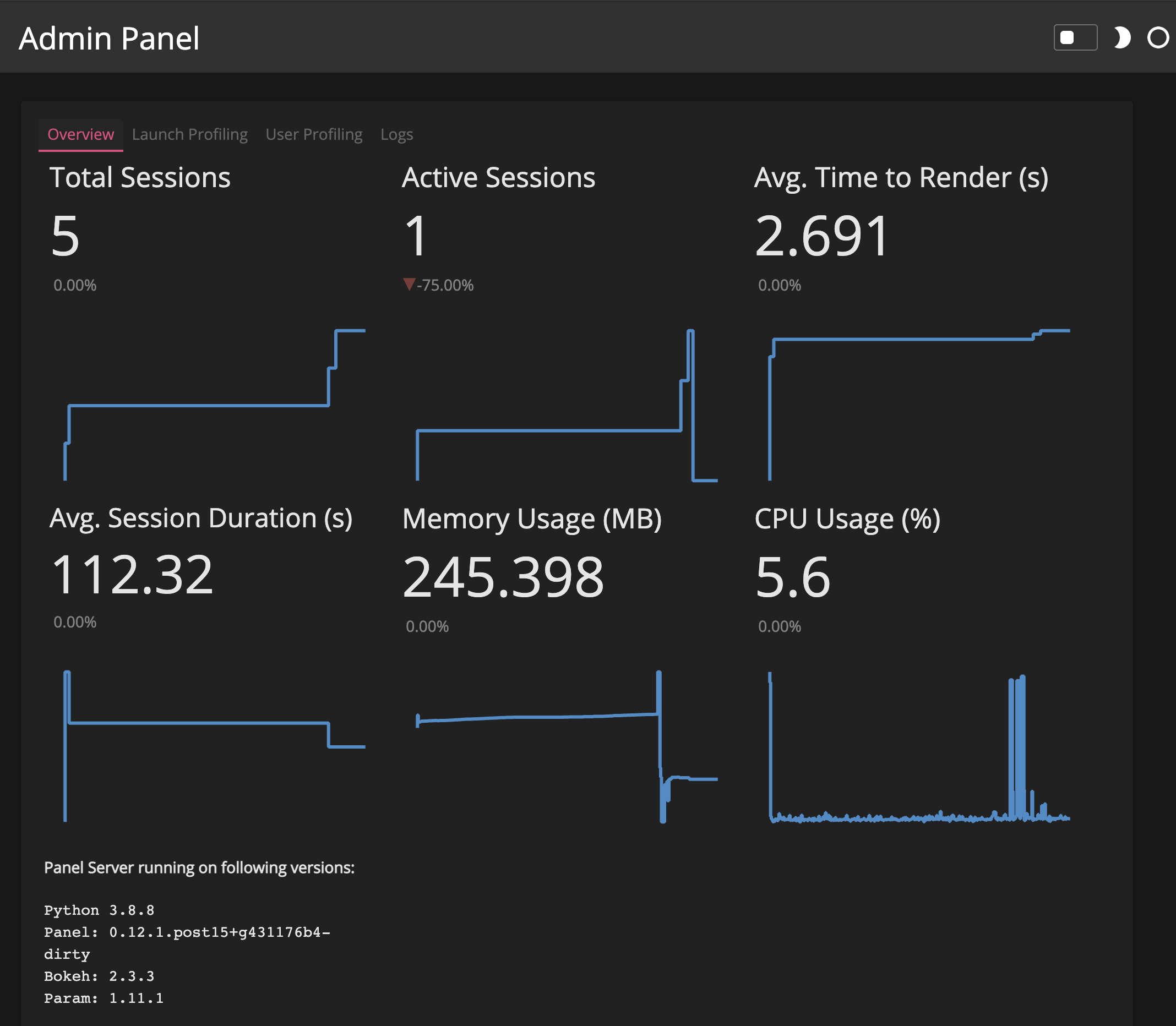Click the Avg. Session Duration sparkline chart
The image size is (1176, 1026).
(214, 745)
